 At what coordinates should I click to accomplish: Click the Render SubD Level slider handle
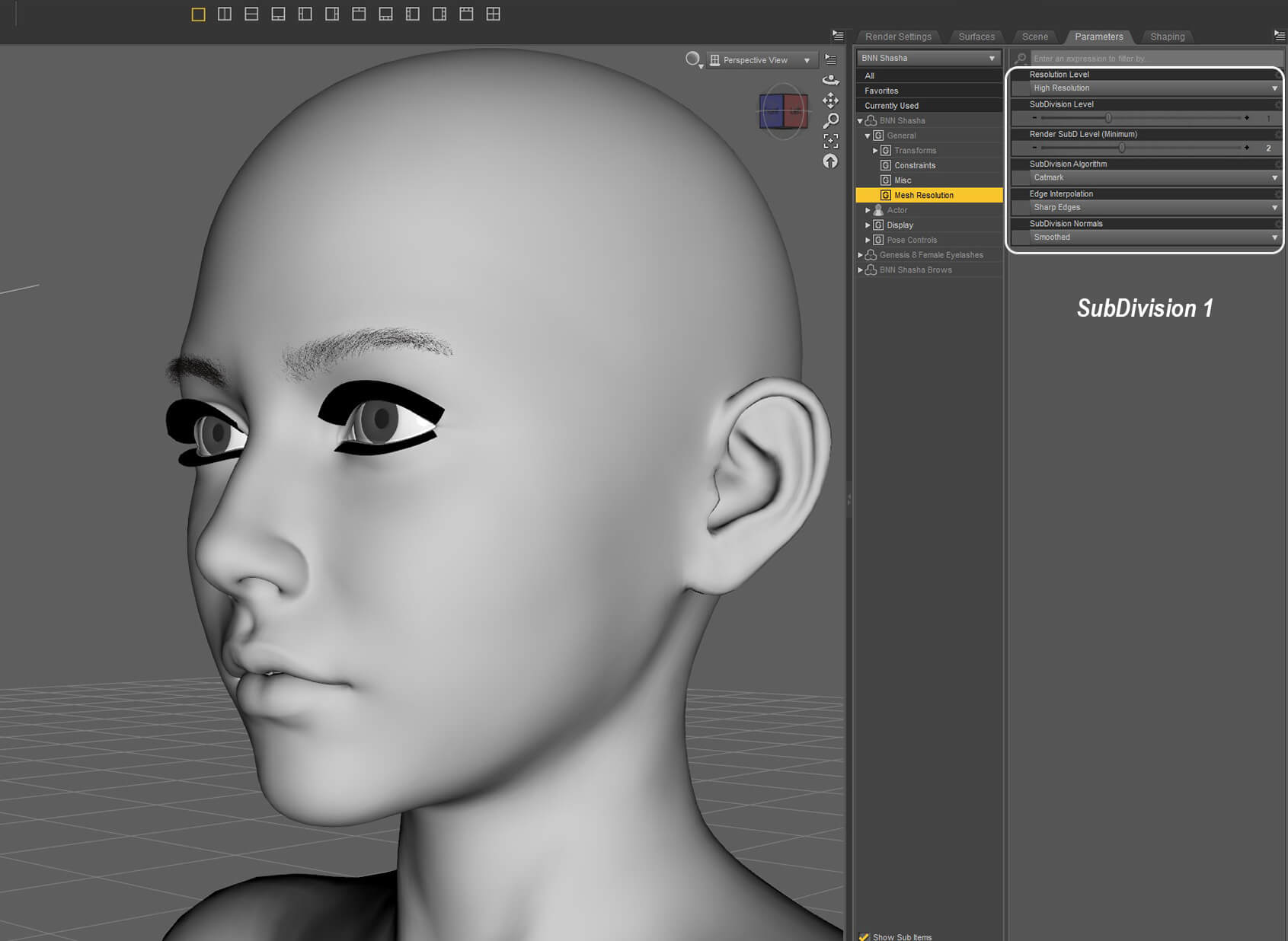[x=1122, y=148]
